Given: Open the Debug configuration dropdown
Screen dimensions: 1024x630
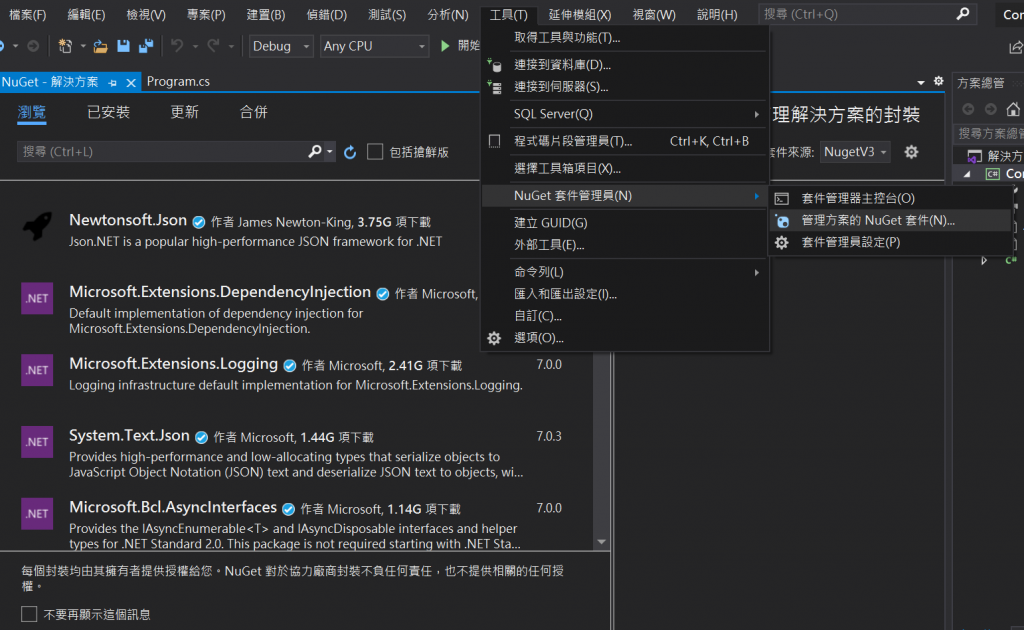Looking at the screenshot, I should tap(281, 46).
